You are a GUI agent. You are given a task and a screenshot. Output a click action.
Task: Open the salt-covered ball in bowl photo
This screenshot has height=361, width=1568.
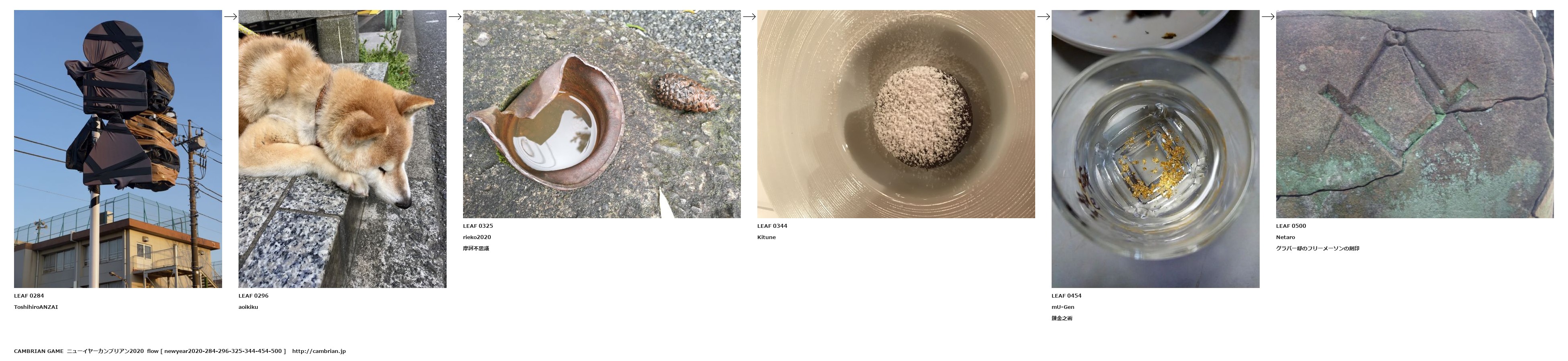pos(896,114)
